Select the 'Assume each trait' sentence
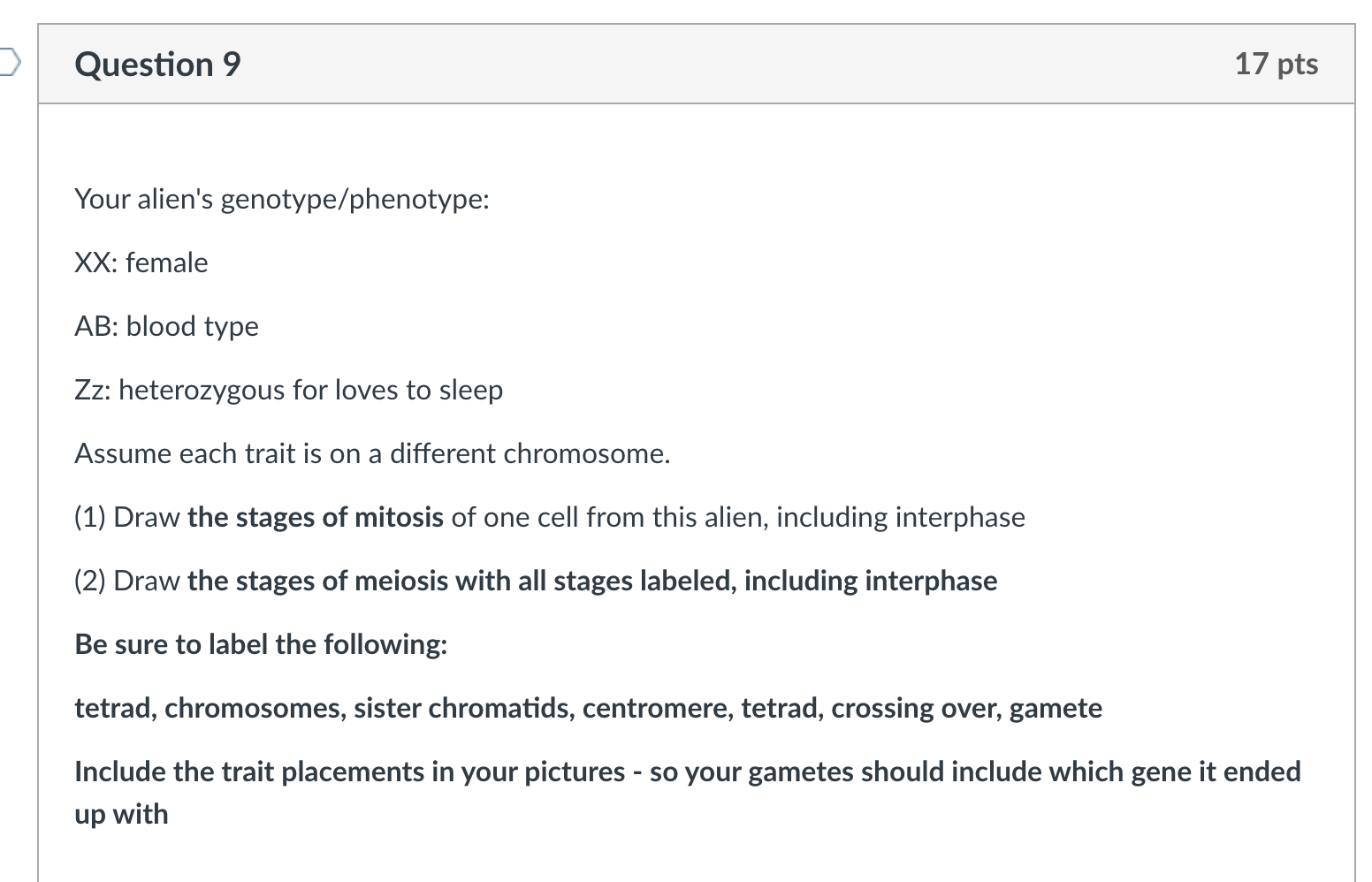This screenshot has width=1372, height=882. [x=371, y=453]
